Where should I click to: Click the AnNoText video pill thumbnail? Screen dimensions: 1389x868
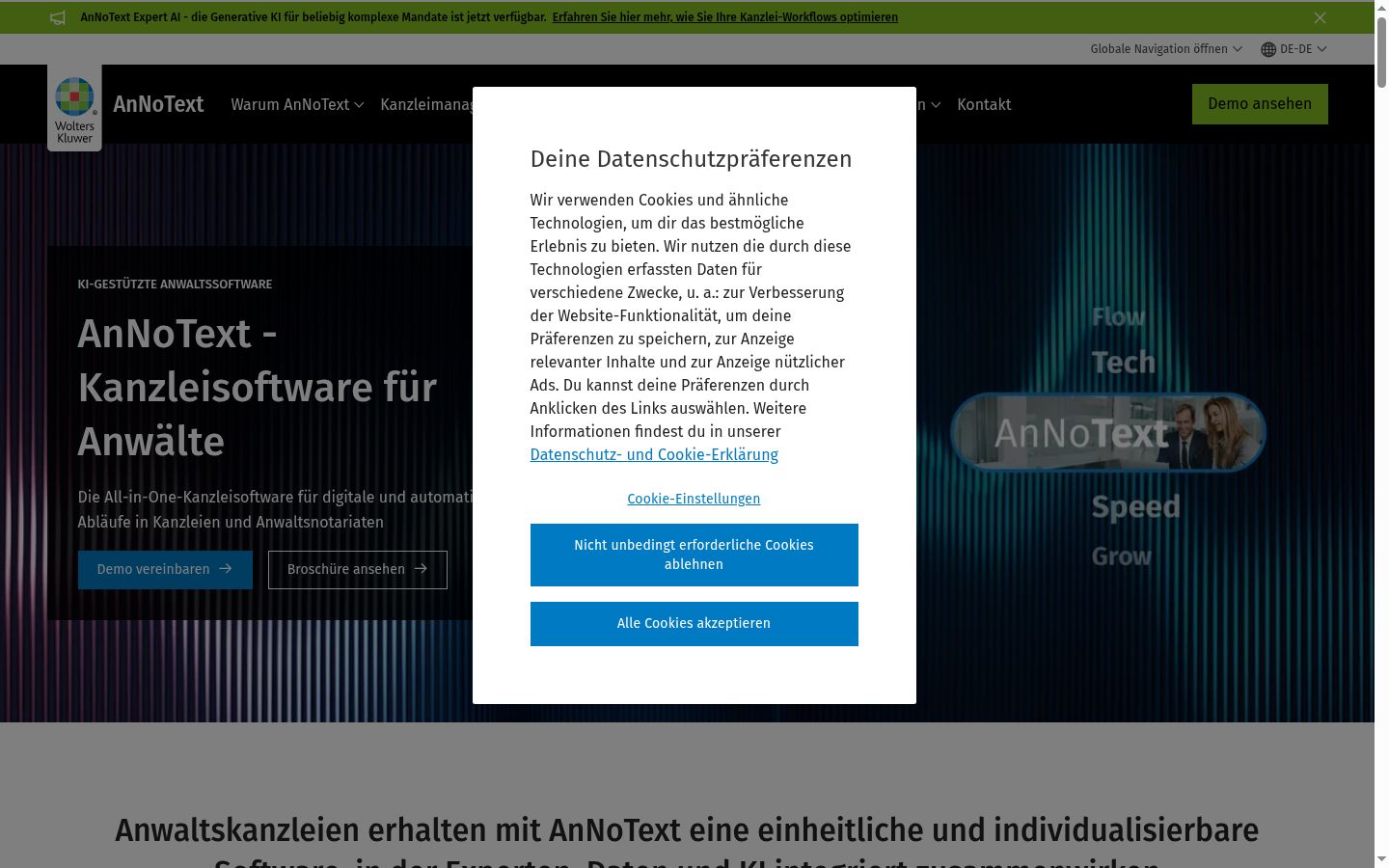click(x=1108, y=433)
